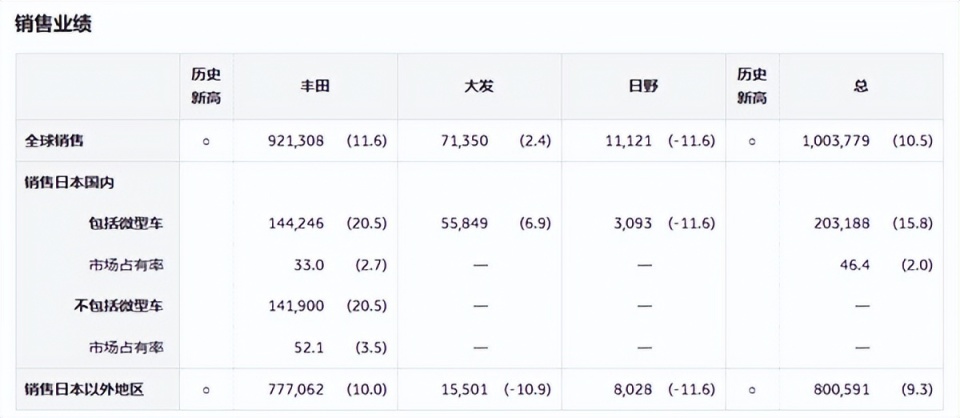
Task: Click the 141,900 Toyota cell
Action: (296, 305)
